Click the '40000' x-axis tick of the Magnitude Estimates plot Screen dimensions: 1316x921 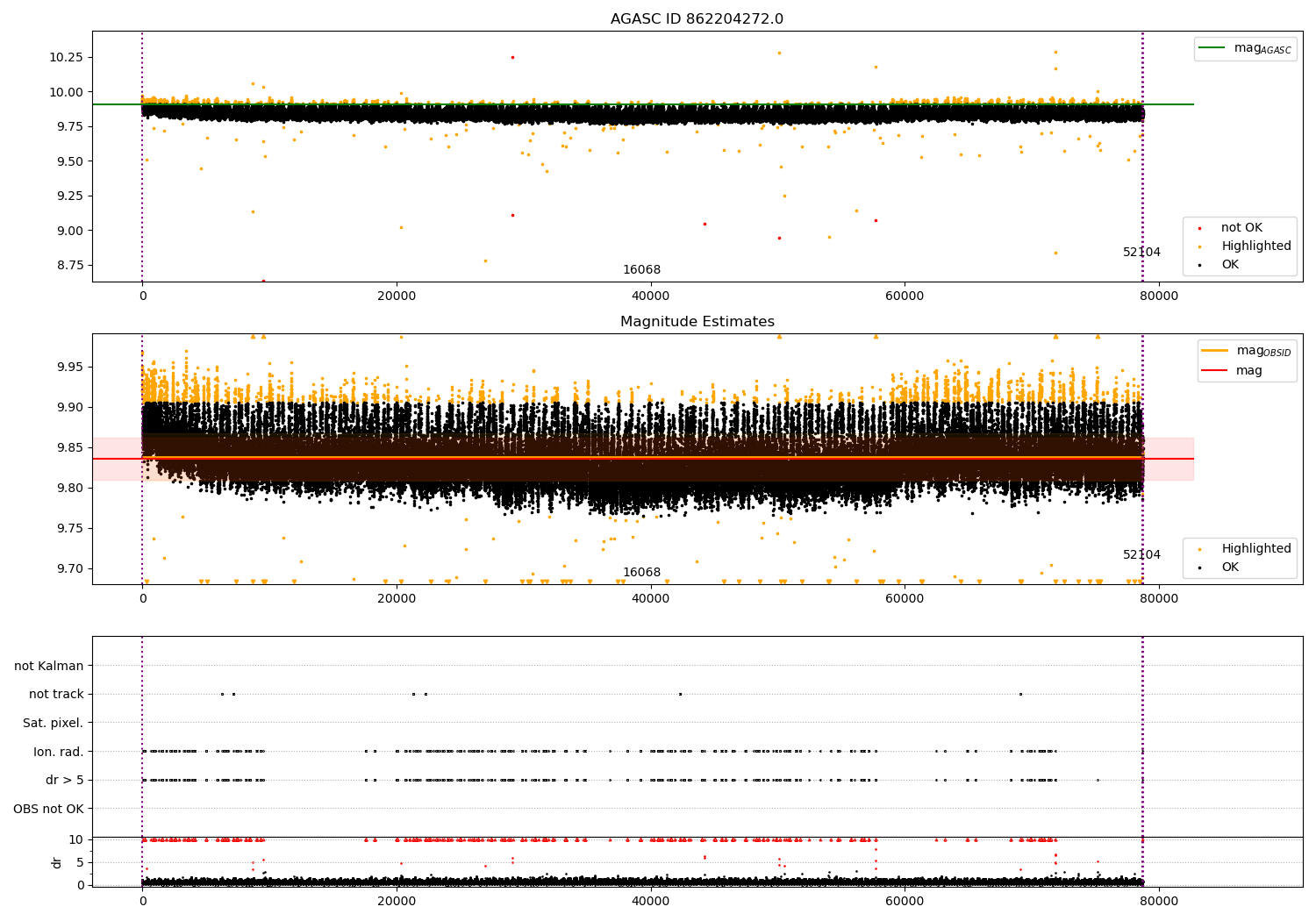pos(650,599)
